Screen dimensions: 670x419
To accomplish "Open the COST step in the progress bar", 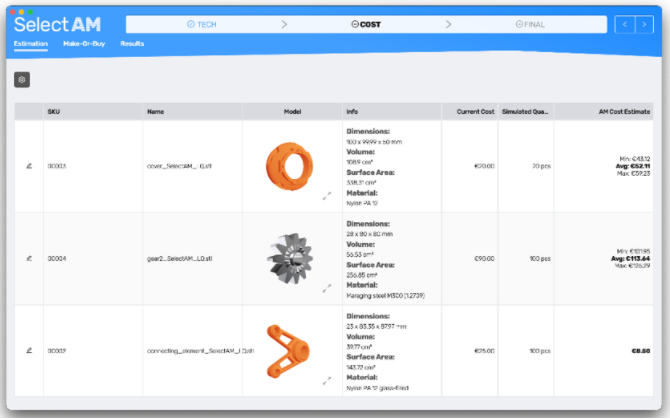I will tap(366, 24).
